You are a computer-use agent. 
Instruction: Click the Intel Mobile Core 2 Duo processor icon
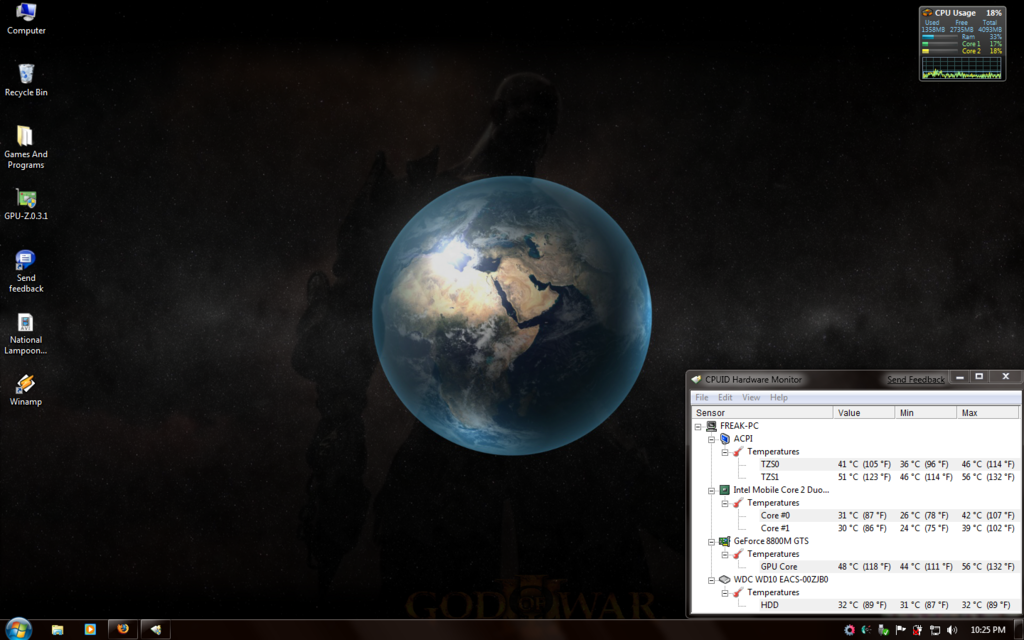[724, 490]
